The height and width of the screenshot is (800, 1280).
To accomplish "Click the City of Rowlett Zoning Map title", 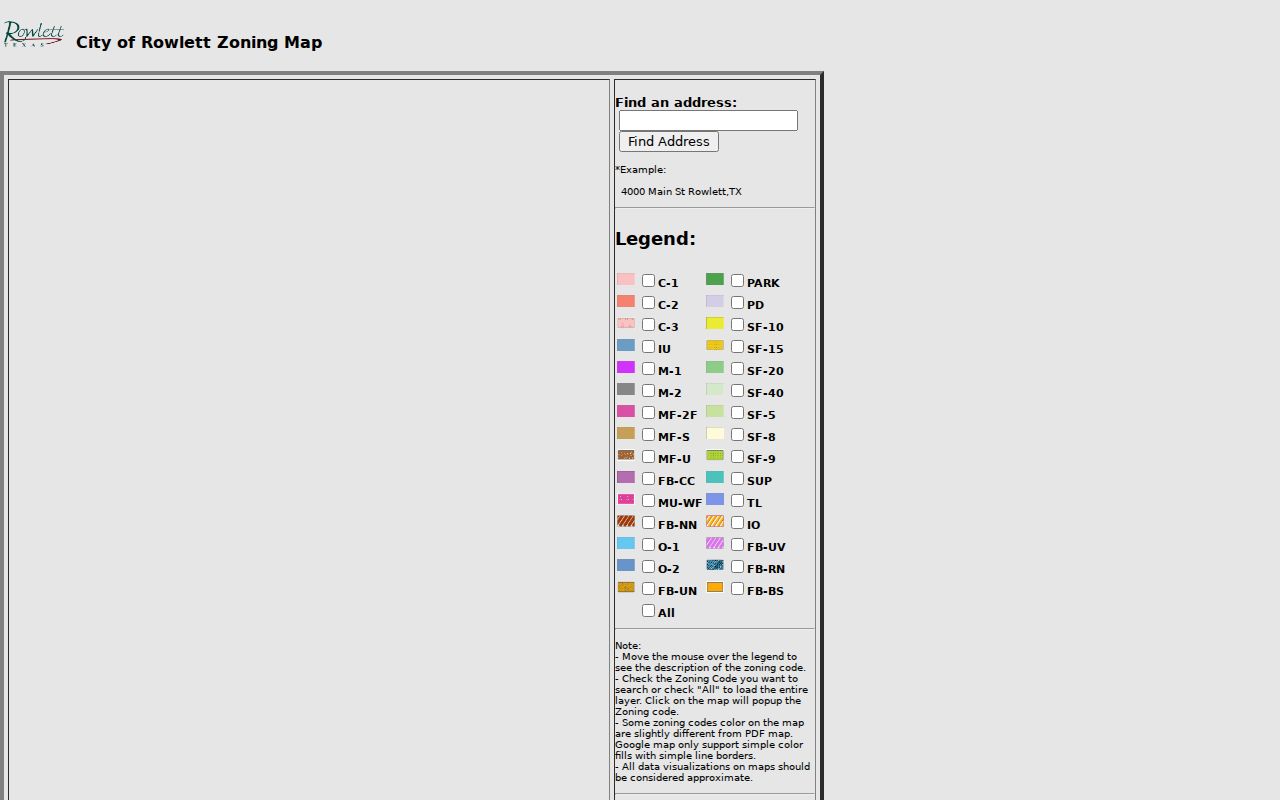I will 199,42.
